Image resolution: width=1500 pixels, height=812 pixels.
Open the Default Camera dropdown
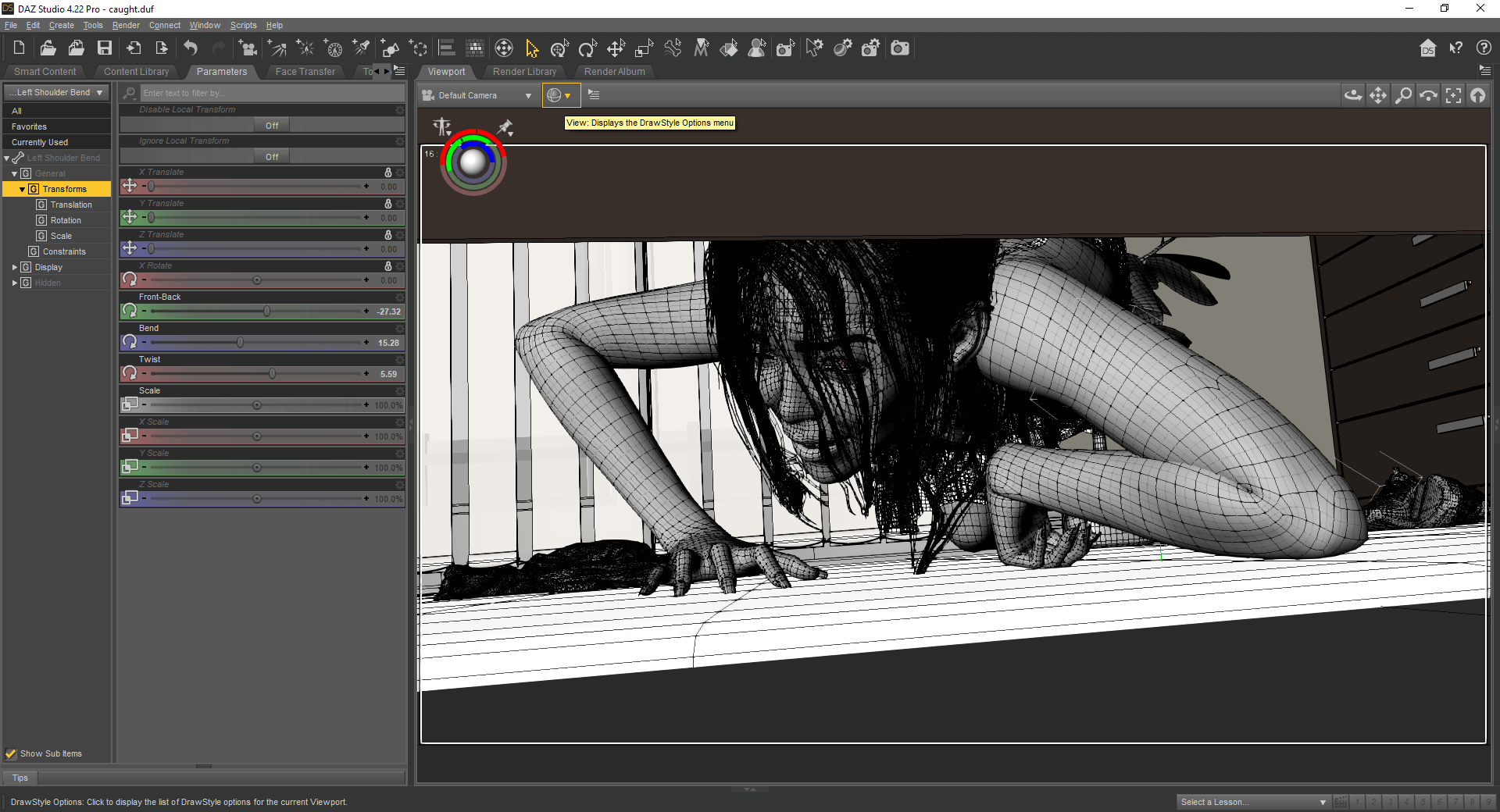[477, 95]
